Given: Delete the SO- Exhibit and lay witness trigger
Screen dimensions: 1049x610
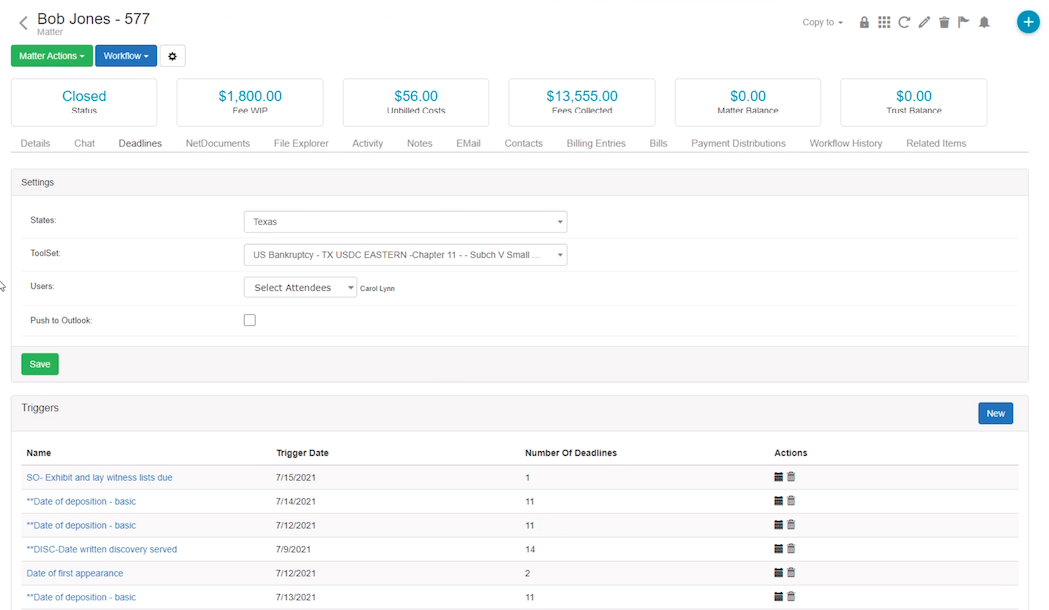Looking at the screenshot, I should pyautogui.click(x=791, y=477).
